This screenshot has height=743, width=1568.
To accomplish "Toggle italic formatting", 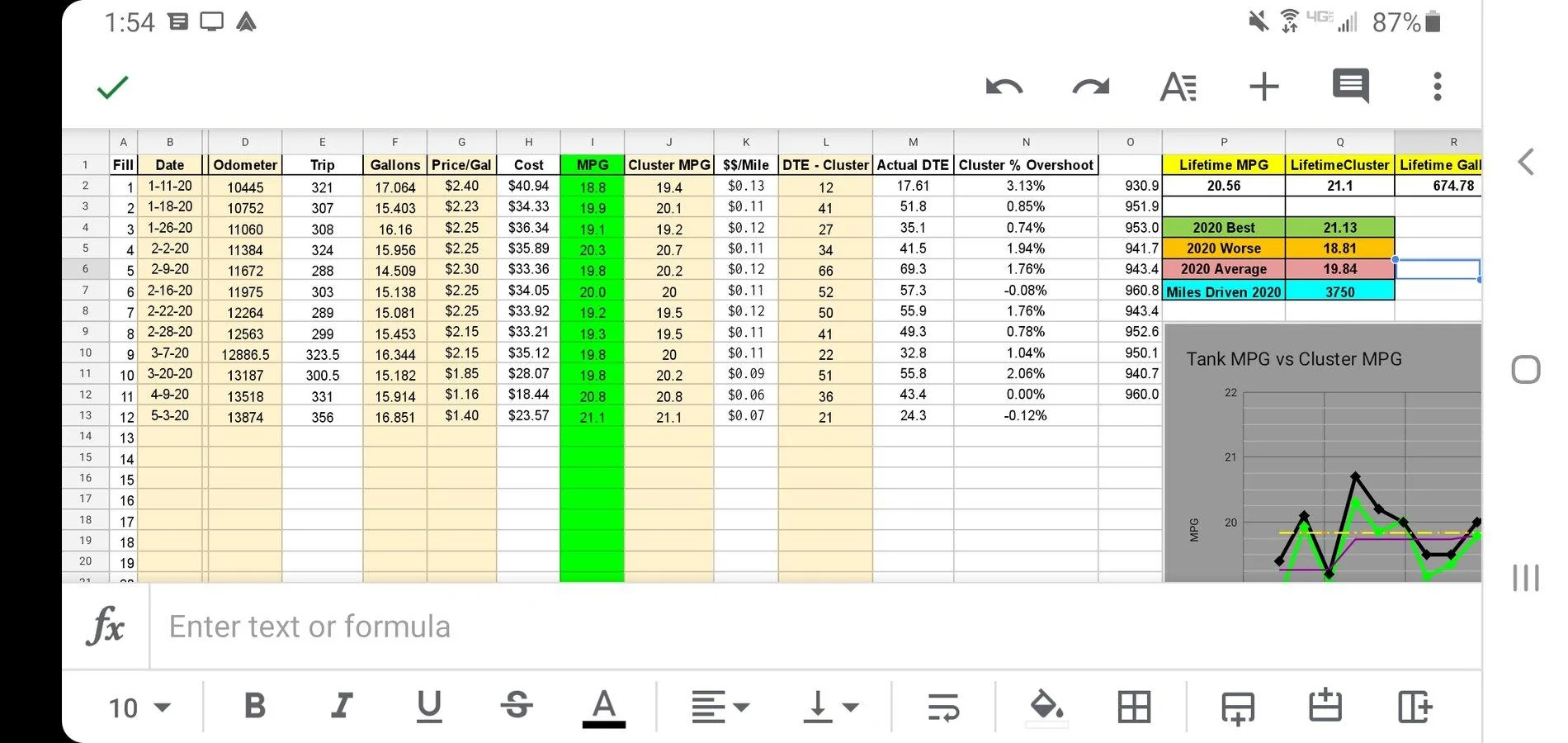I will tap(342, 706).
